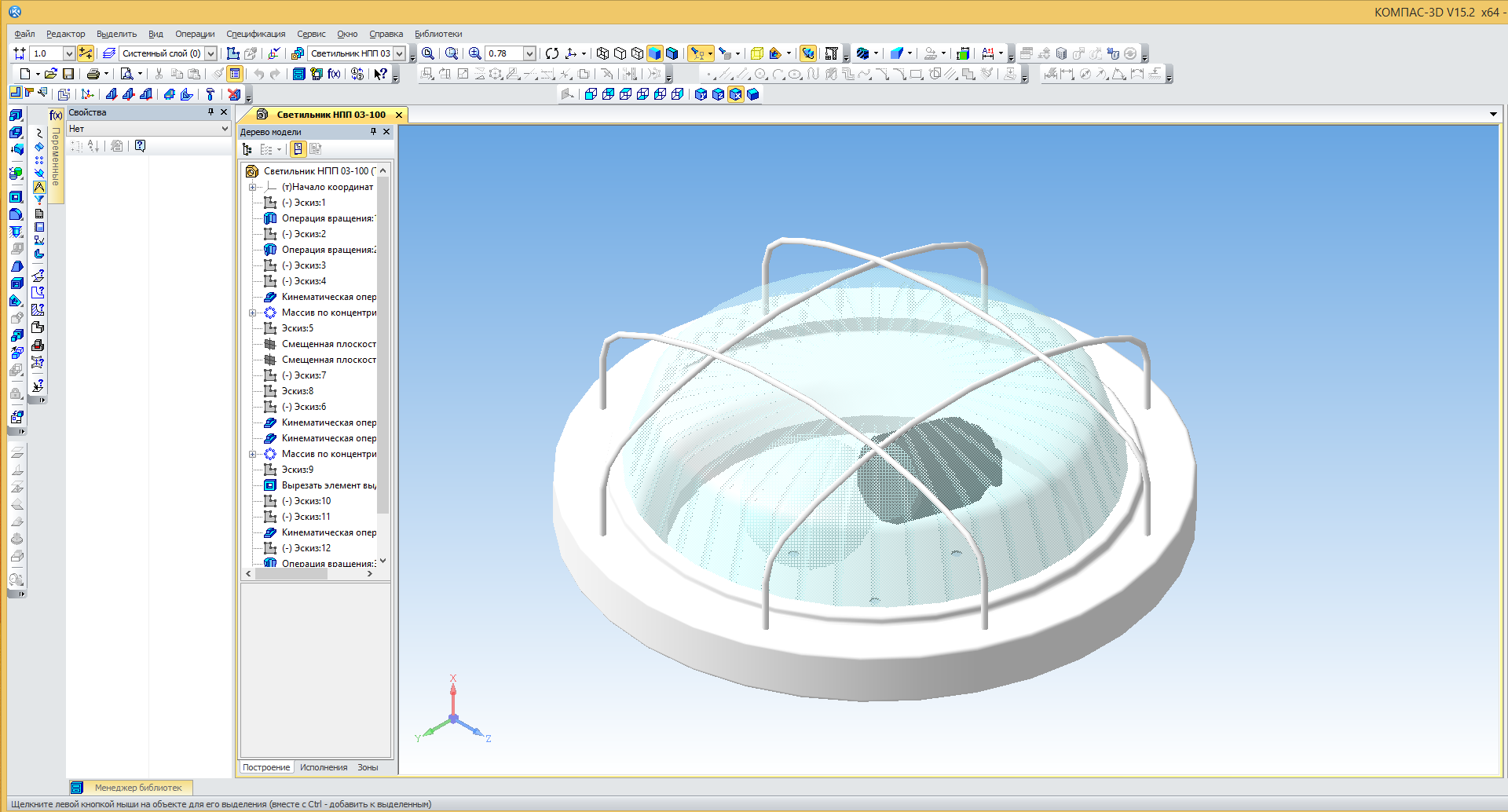The width and height of the screenshot is (1508, 812).
Task: Expand the (т)Начало координат tree node
Action: coord(252,187)
